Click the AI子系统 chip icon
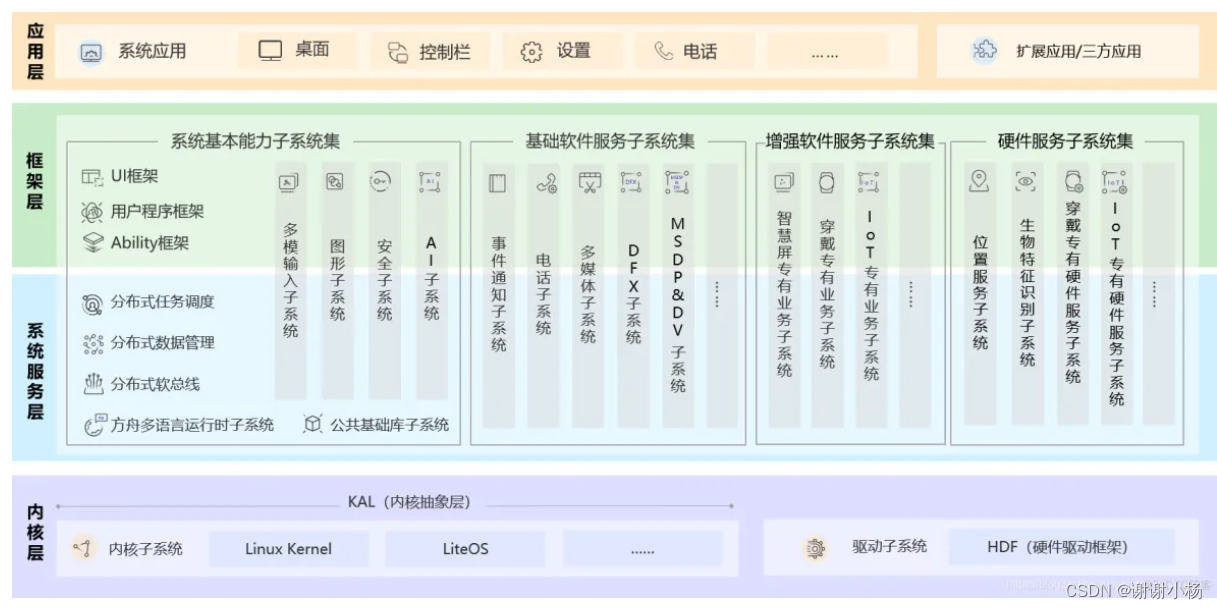1217x609 pixels. [429, 182]
